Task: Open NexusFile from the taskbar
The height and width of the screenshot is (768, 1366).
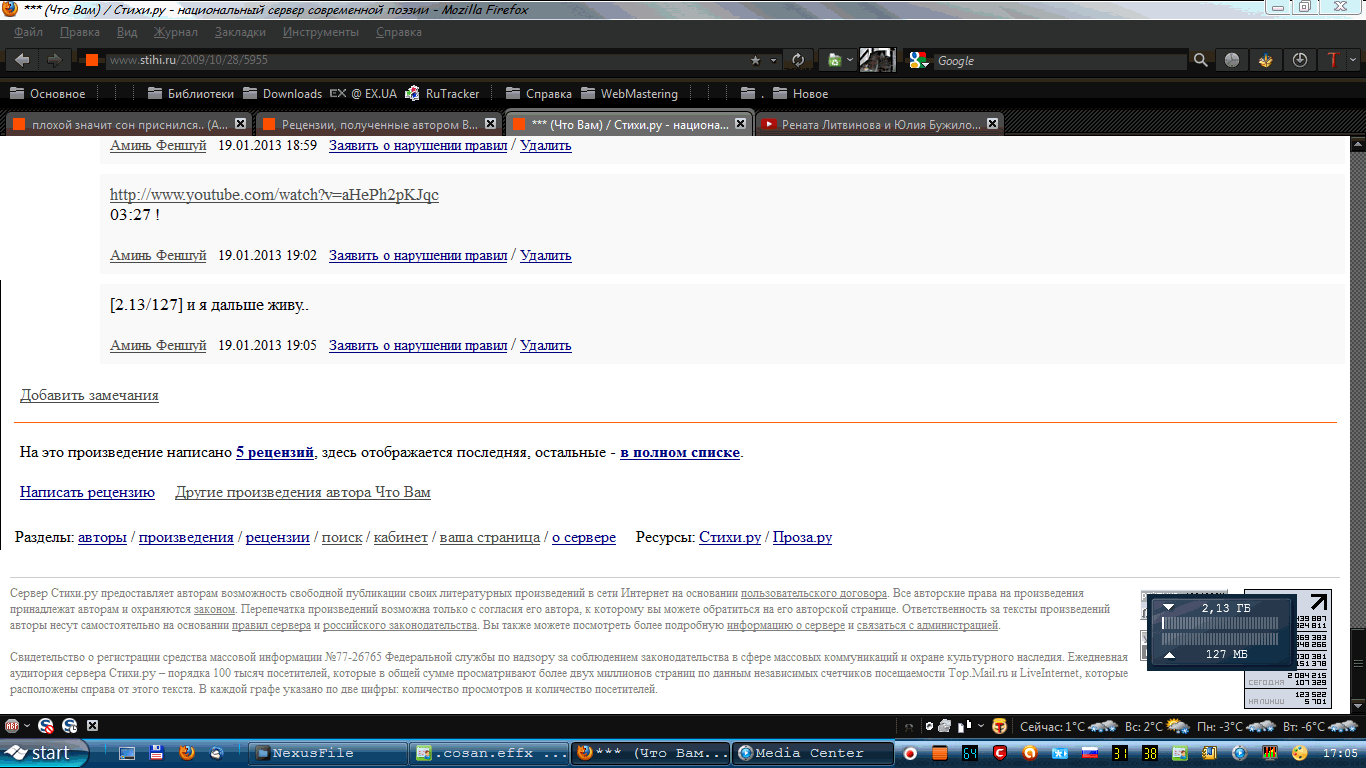Action: 328,753
